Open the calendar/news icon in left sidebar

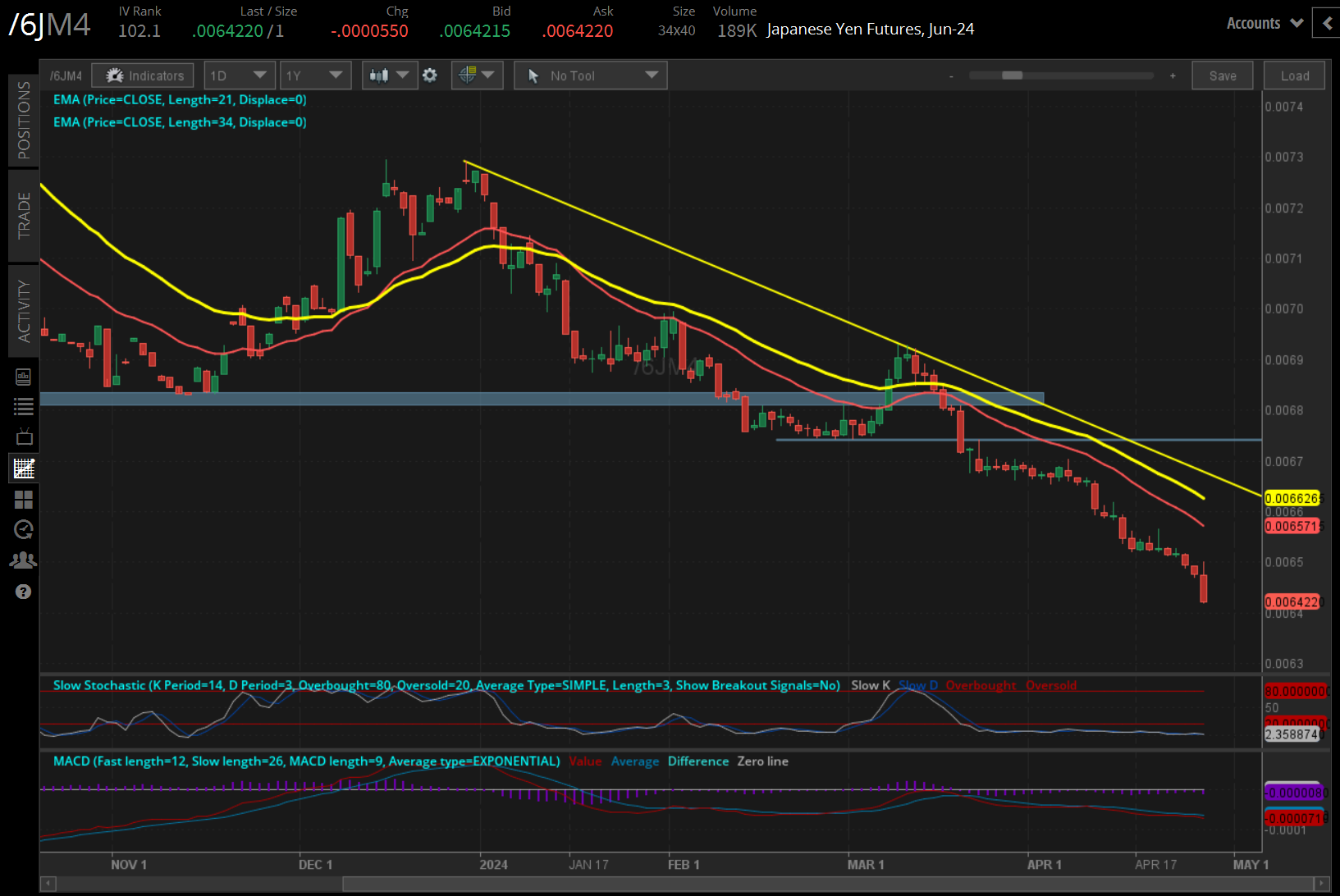[23, 376]
